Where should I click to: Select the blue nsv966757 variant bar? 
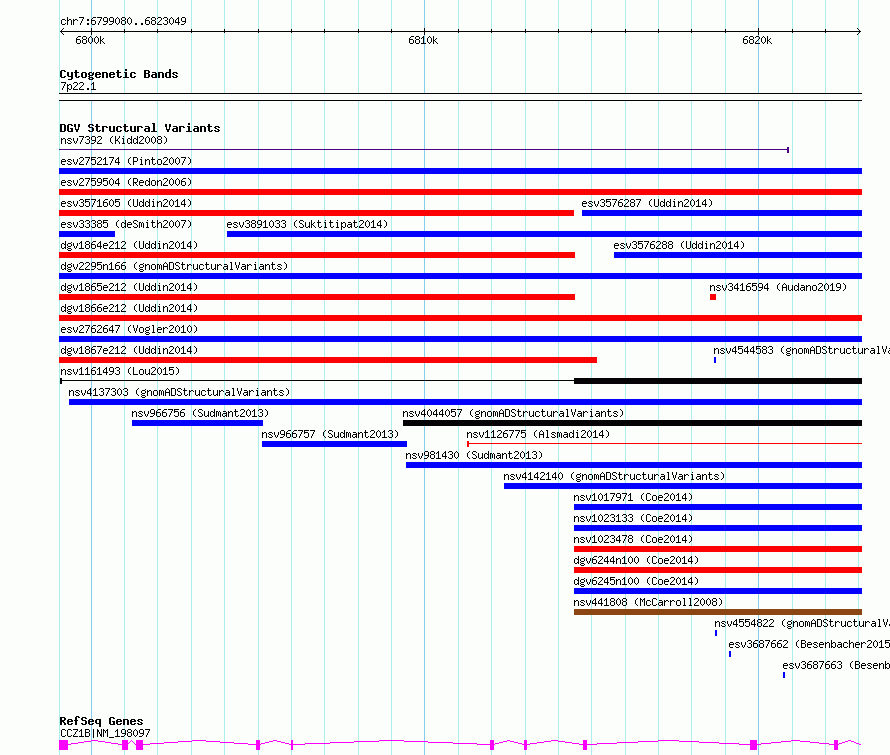coord(334,444)
